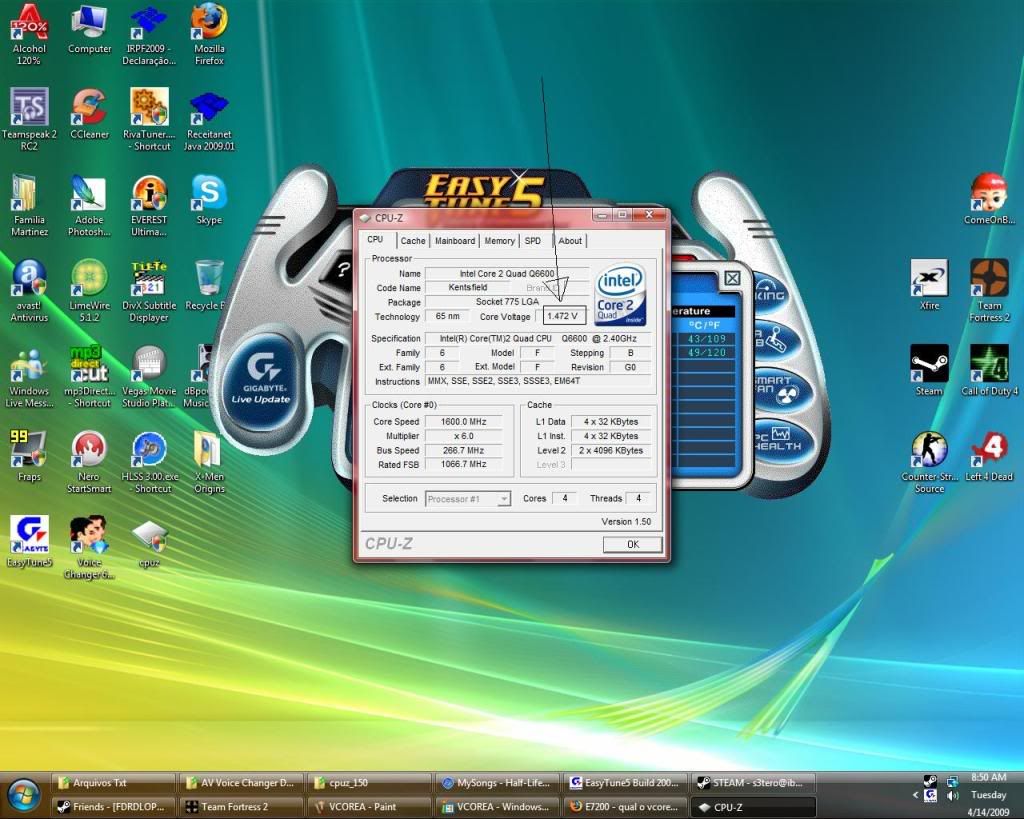
Task: Open Skype from the desktop
Action: click(x=209, y=201)
